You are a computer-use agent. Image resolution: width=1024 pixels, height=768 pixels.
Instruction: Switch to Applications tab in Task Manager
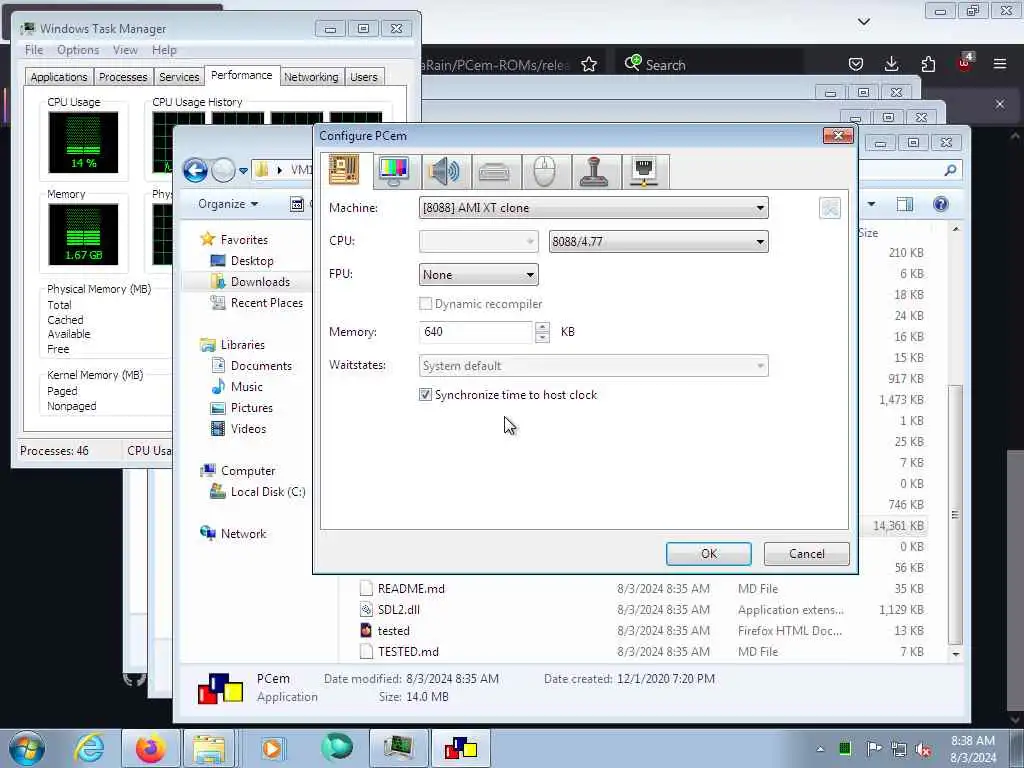pyautogui.click(x=59, y=77)
